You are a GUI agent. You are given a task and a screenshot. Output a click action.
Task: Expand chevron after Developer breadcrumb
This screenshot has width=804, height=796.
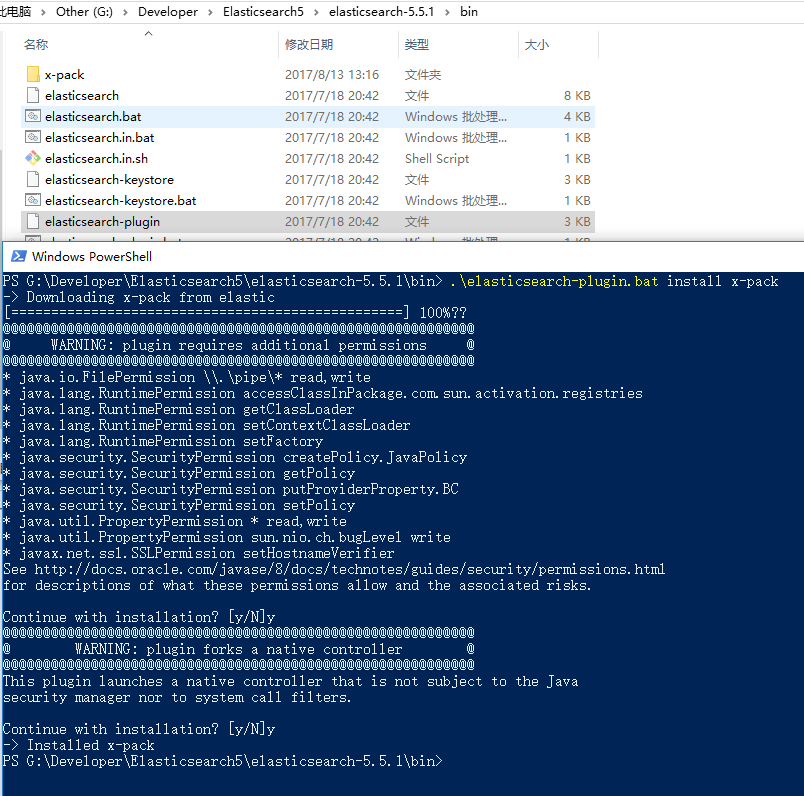[210, 12]
